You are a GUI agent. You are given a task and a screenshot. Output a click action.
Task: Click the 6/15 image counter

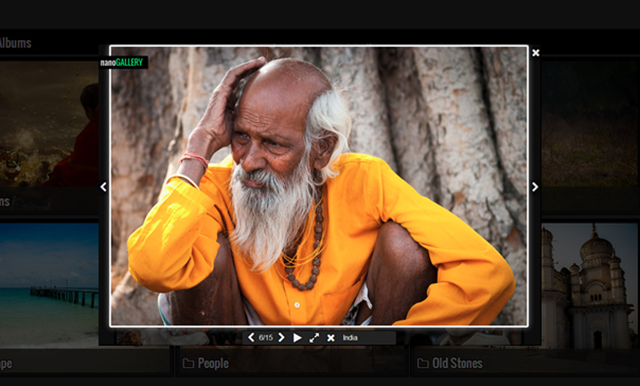(x=266, y=338)
